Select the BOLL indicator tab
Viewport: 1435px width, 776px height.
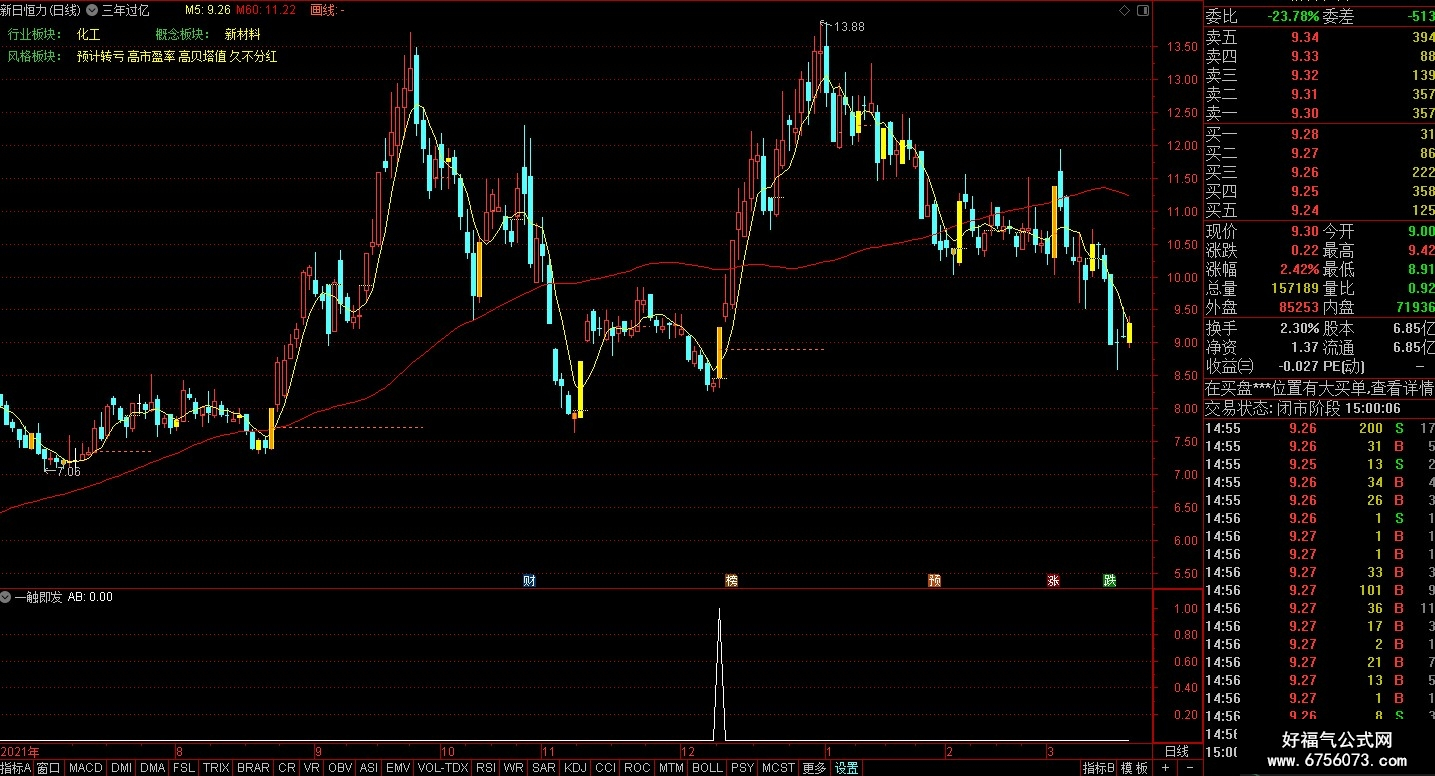(707, 768)
